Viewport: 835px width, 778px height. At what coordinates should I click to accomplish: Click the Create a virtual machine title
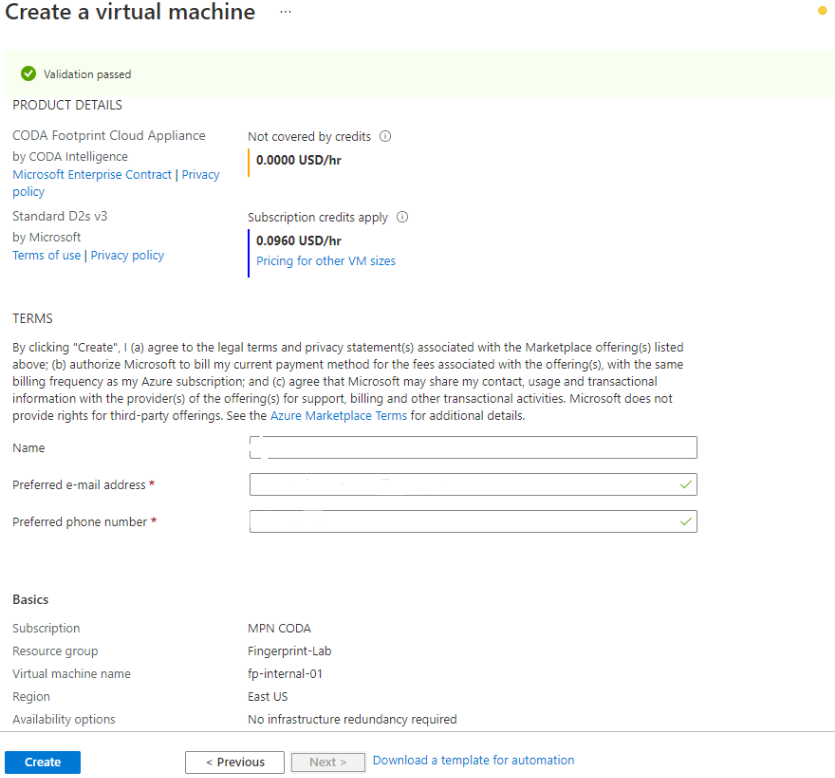[130, 12]
